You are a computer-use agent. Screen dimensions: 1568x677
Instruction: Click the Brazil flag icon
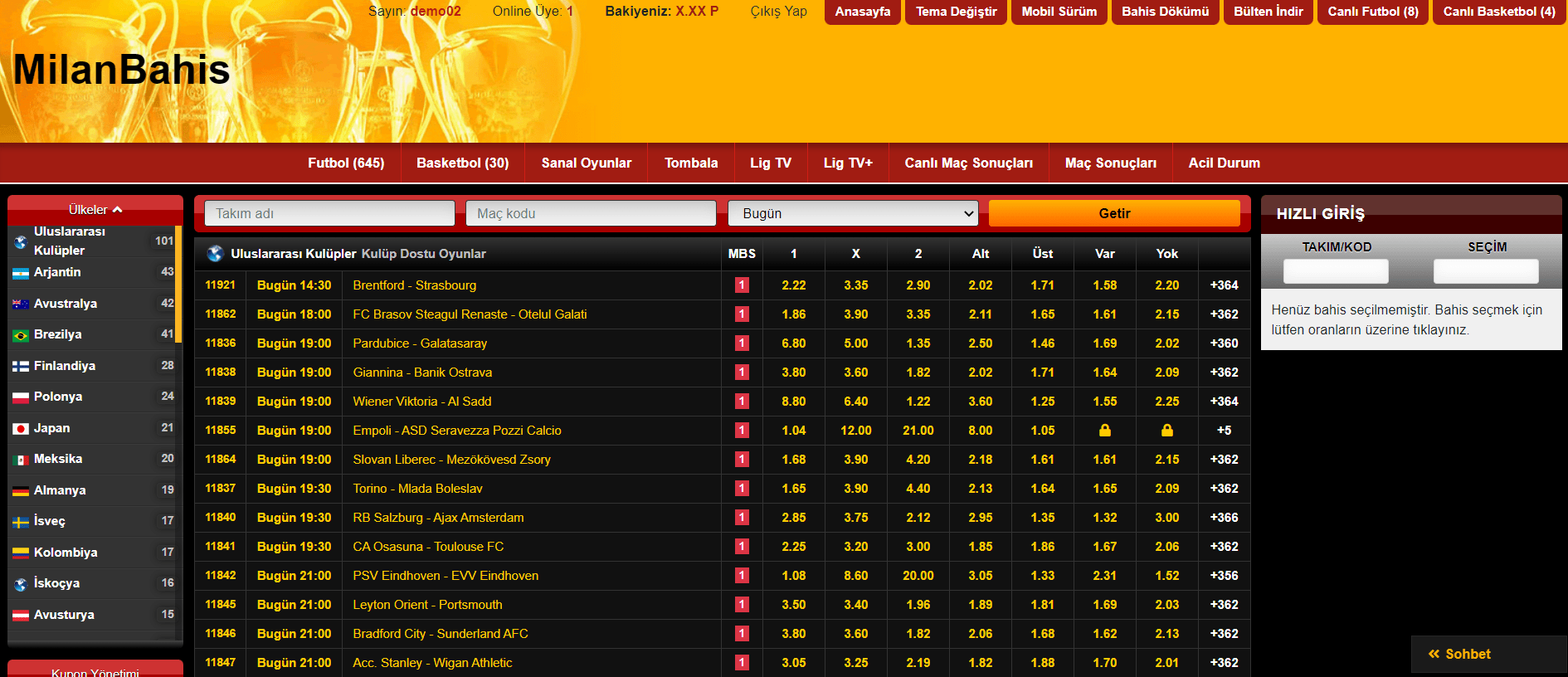pos(21,335)
